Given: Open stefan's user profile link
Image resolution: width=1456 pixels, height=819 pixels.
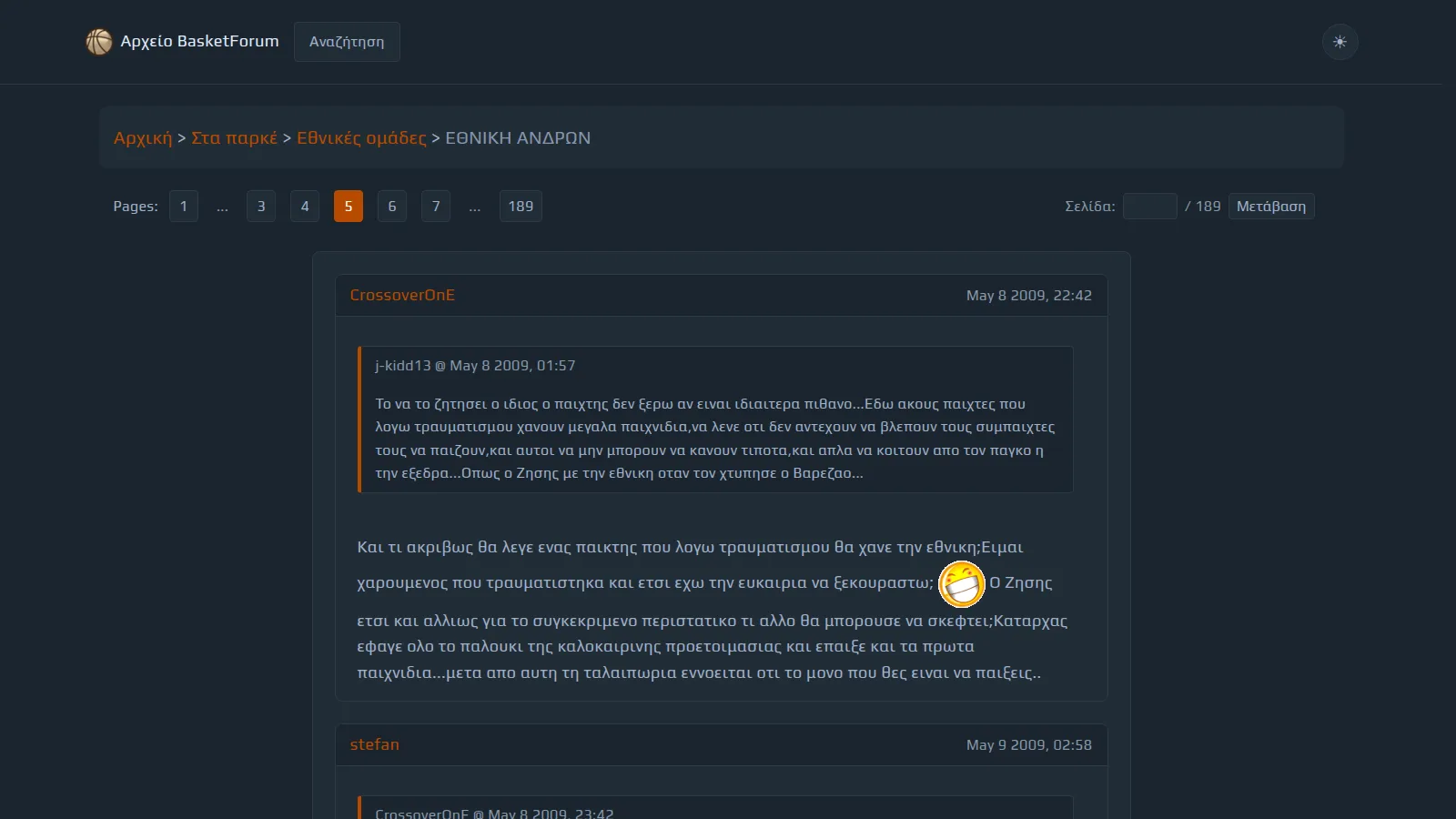Looking at the screenshot, I should (x=375, y=744).
